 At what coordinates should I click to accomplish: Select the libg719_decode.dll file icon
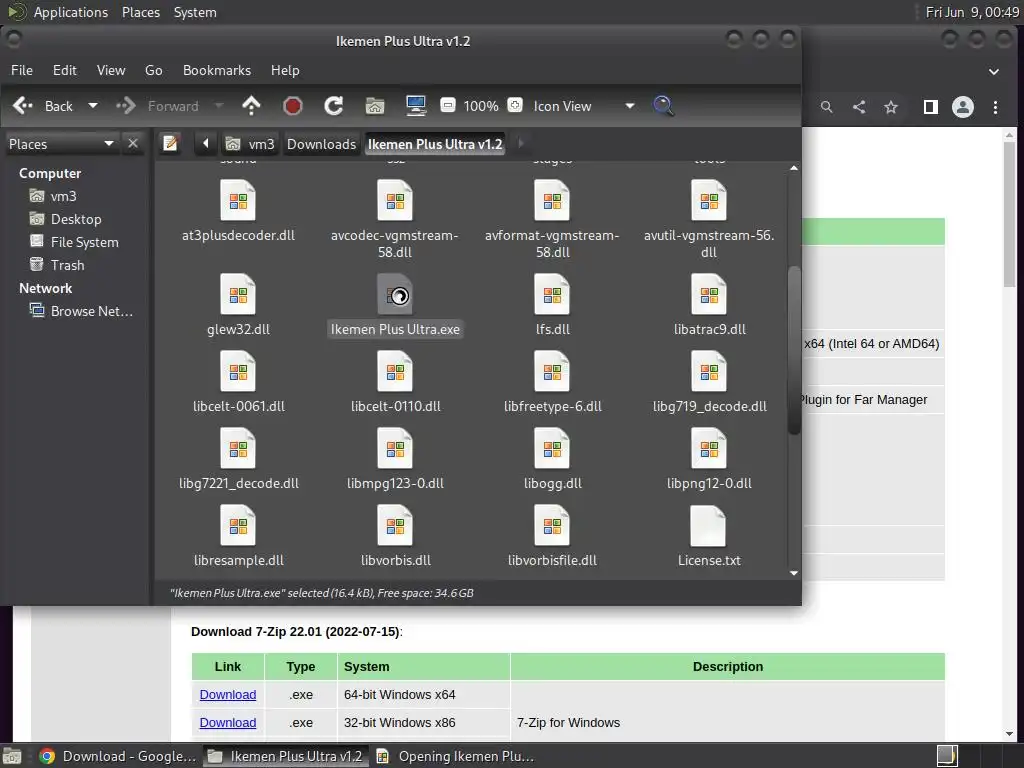709,372
